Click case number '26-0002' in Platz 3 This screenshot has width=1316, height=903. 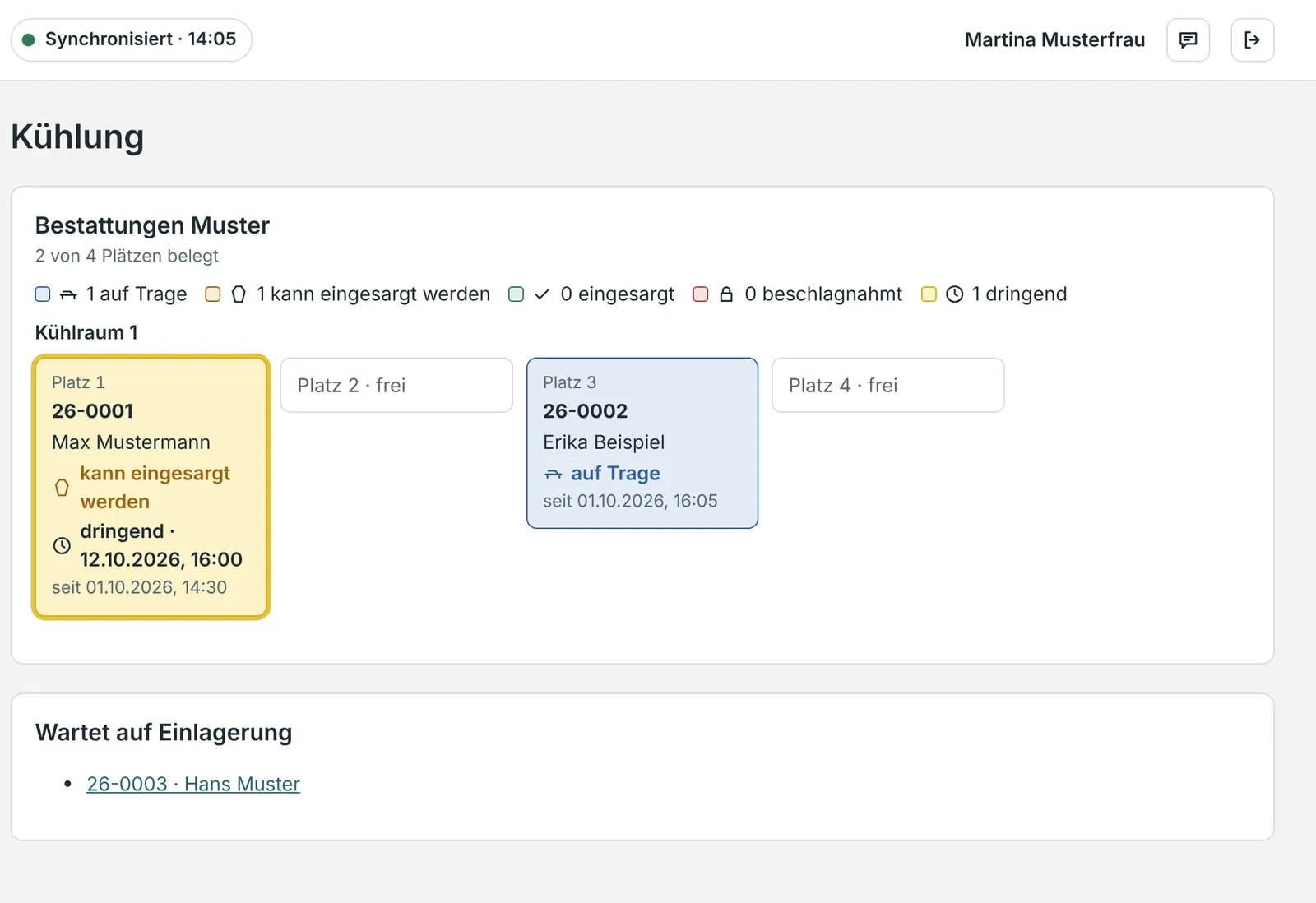coord(585,411)
